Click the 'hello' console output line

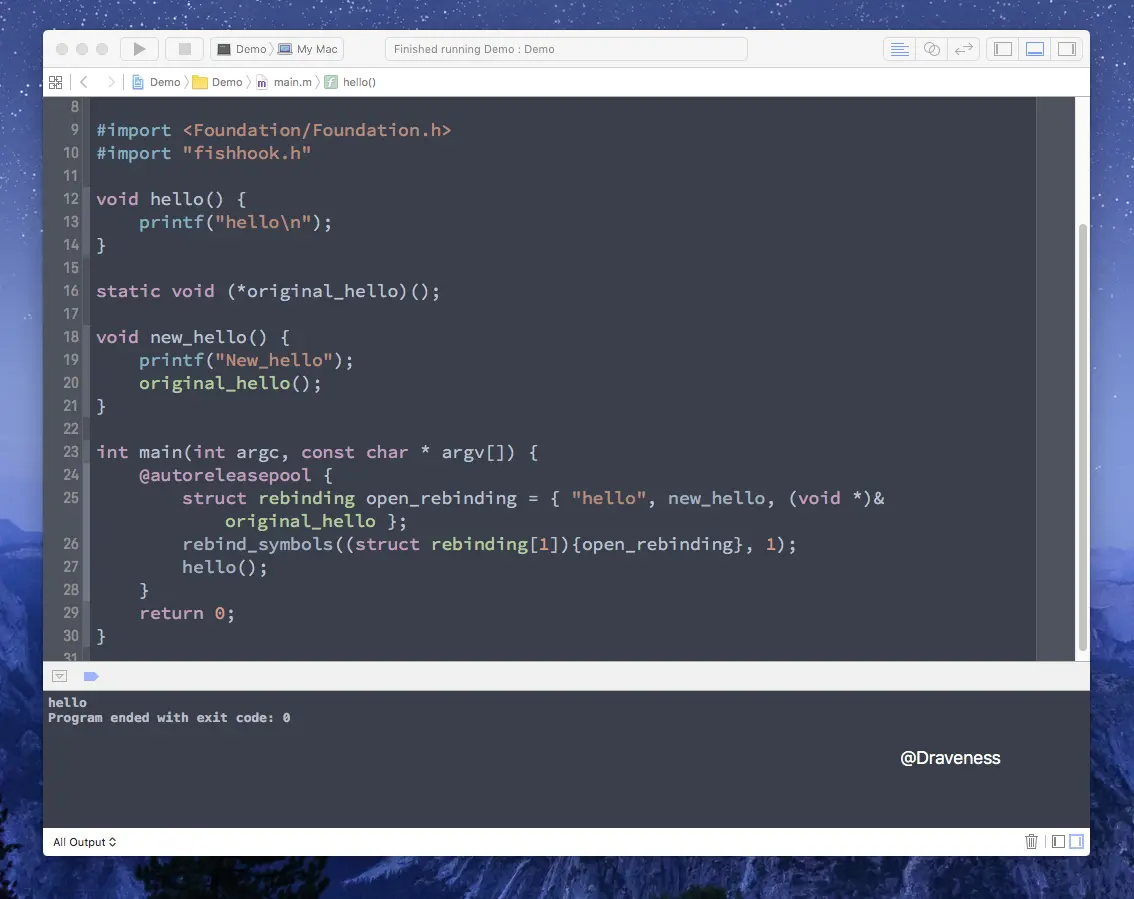tap(67, 702)
